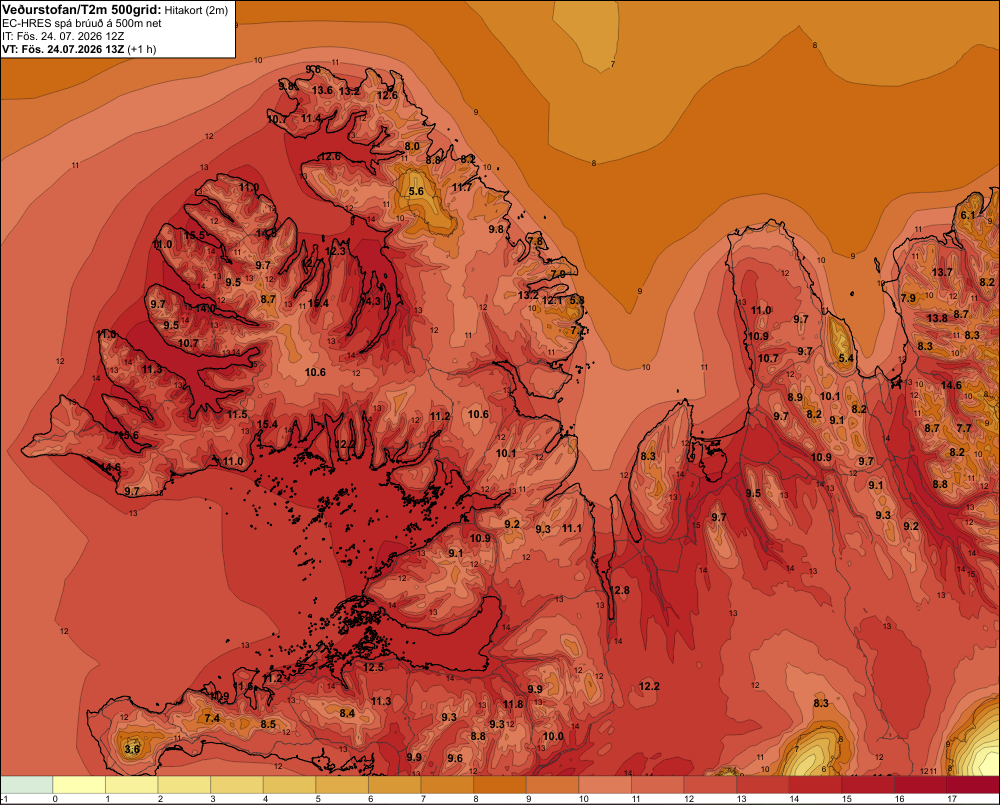The image size is (1000, 805).
Task: Click the 7.8 temperature value
Action: tap(536, 241)
